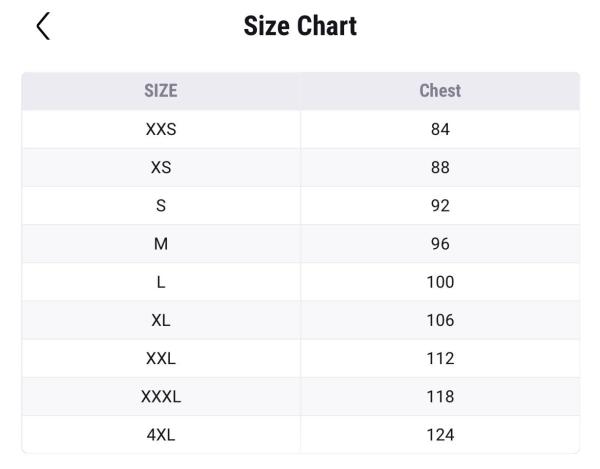The height and width of the screenshot is (469, 600).
Task: Choose the XL size label
Action: pyautogui.click(x=161, y=320)
